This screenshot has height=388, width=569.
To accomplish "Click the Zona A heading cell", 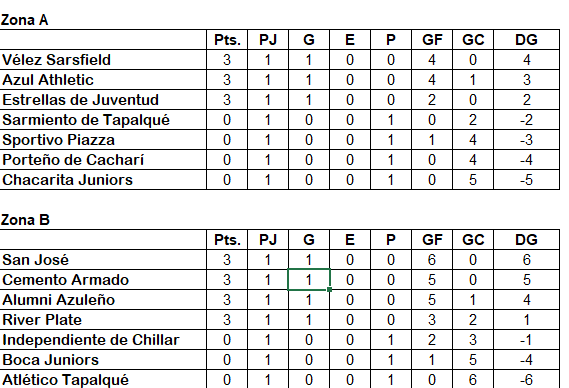I will click(103, 20).
